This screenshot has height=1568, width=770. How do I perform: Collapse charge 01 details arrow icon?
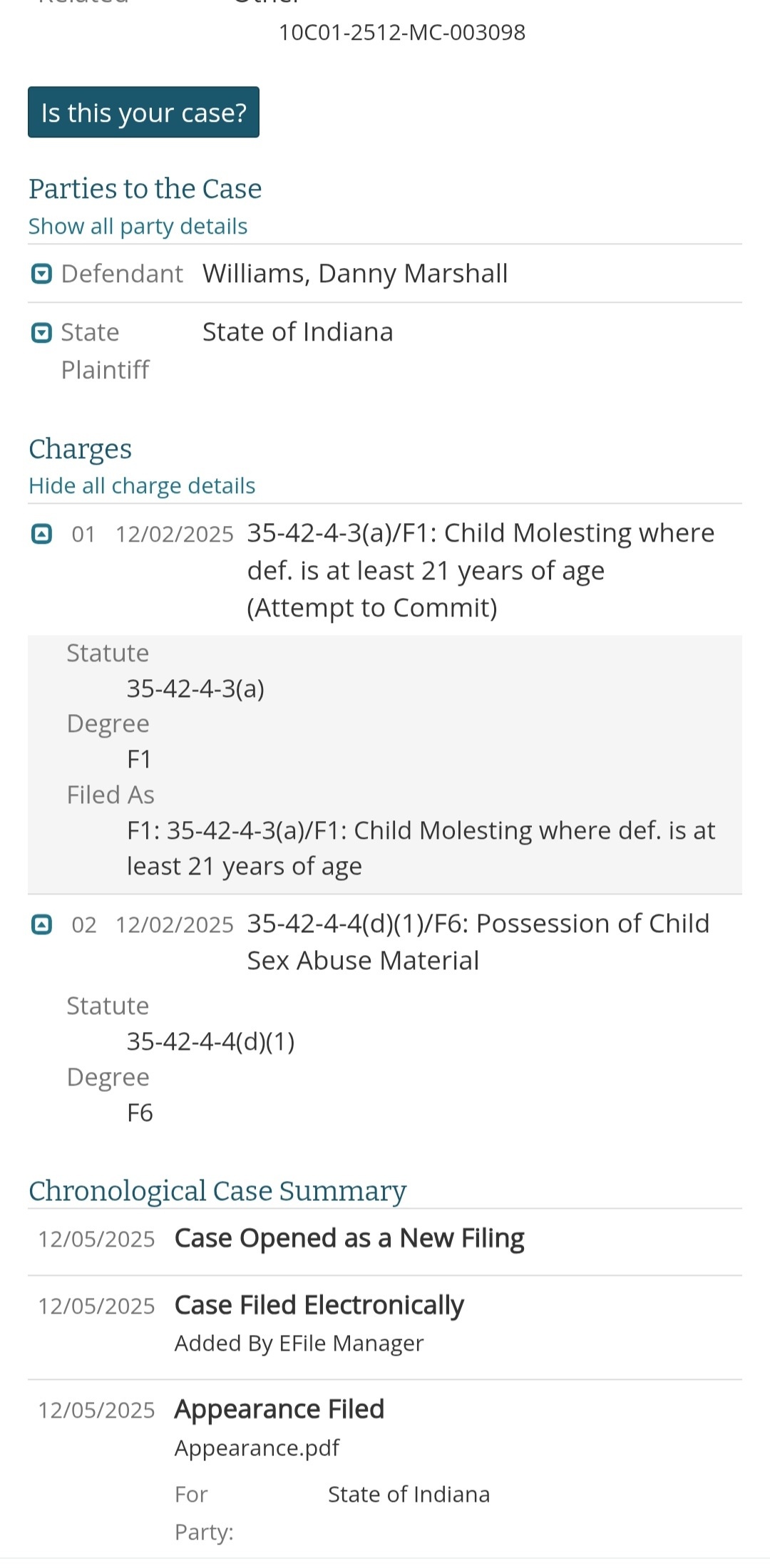tap(42, 533)
